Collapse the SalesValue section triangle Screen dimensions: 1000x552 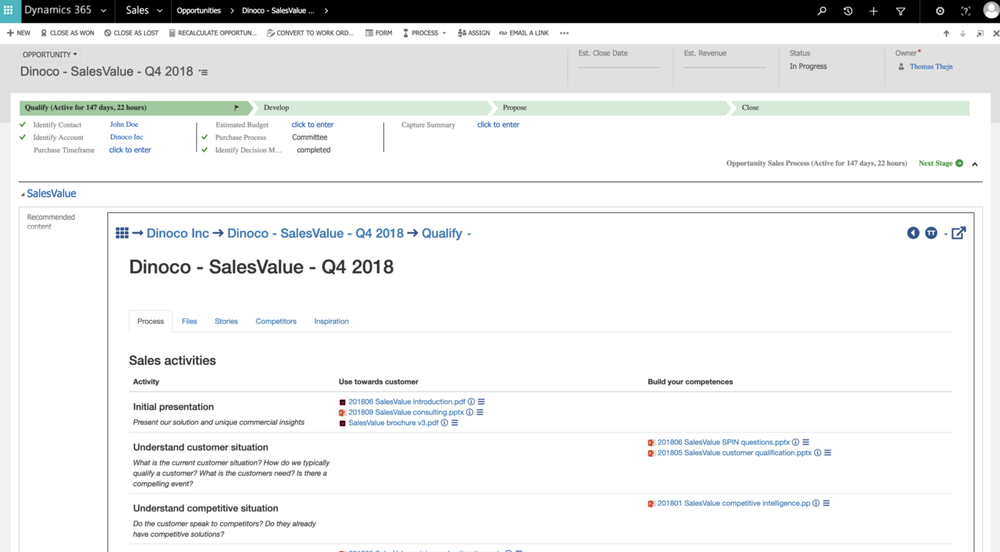[x=22, y=194]
